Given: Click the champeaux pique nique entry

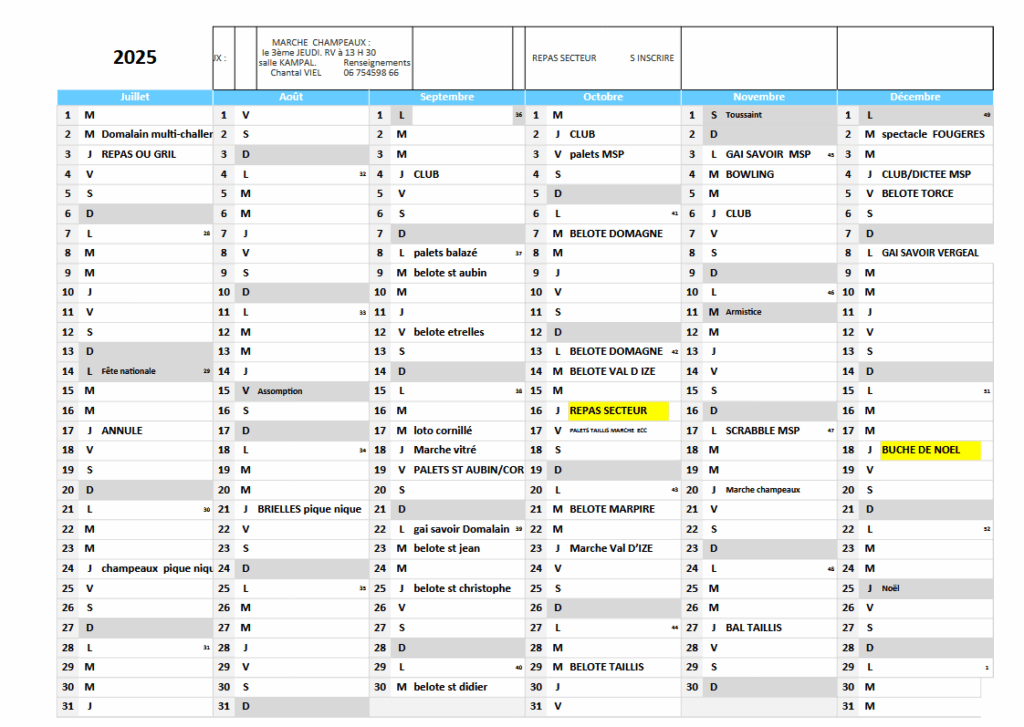Looking at the screenshot, I should pyautogui.click(x=157, y=568).
